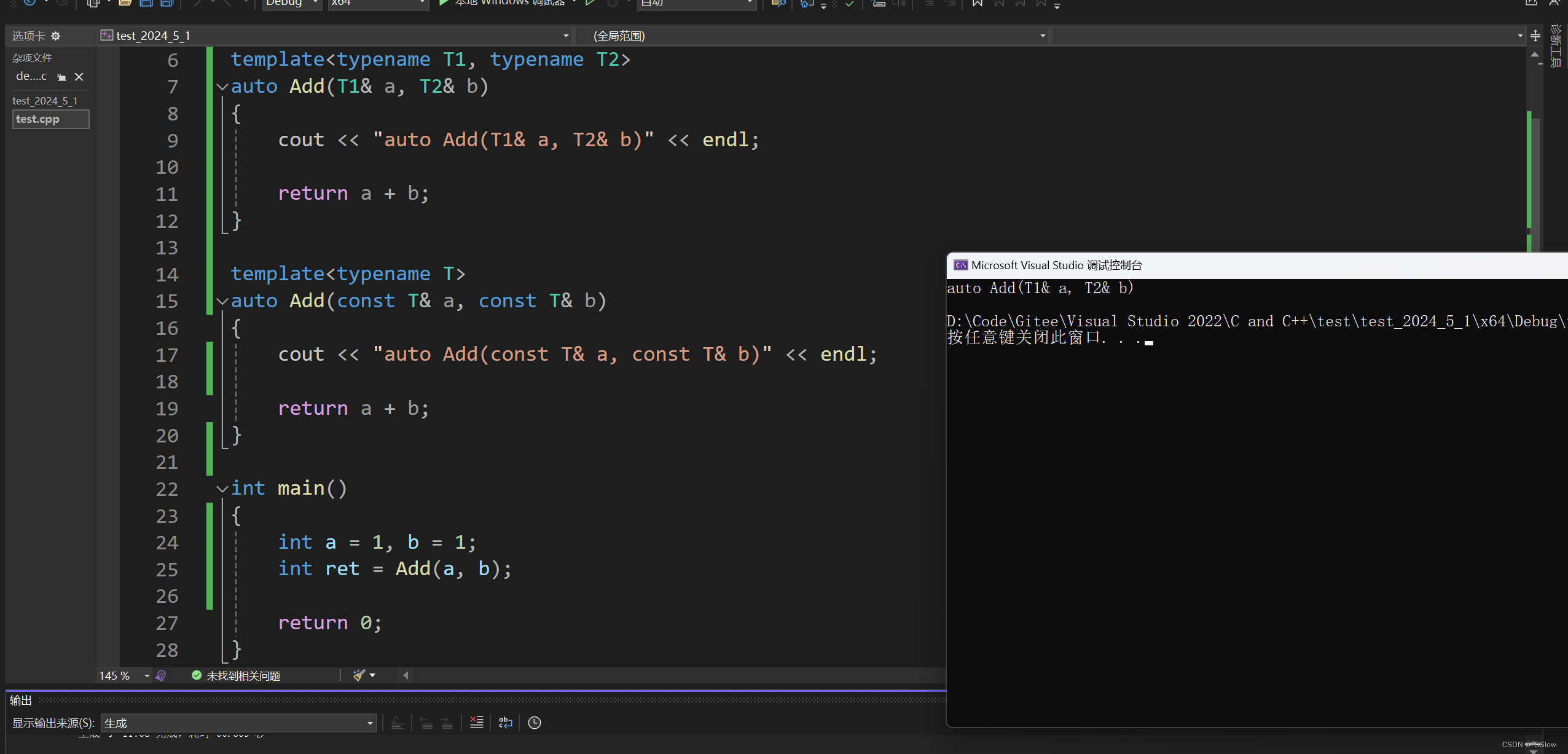Image resolution: width=1568 pixels, height=754 pixels.
Task: Open the tab settings gear icon
Action: [56, 36]
